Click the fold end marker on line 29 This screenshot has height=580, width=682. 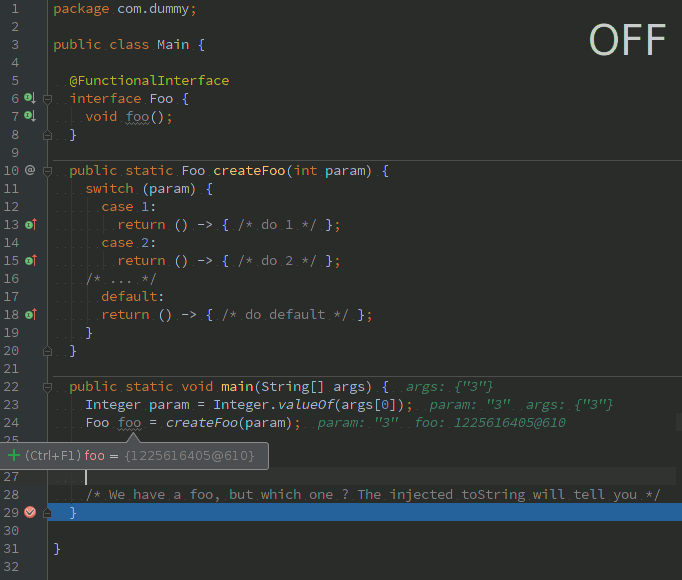coord(47,513)
